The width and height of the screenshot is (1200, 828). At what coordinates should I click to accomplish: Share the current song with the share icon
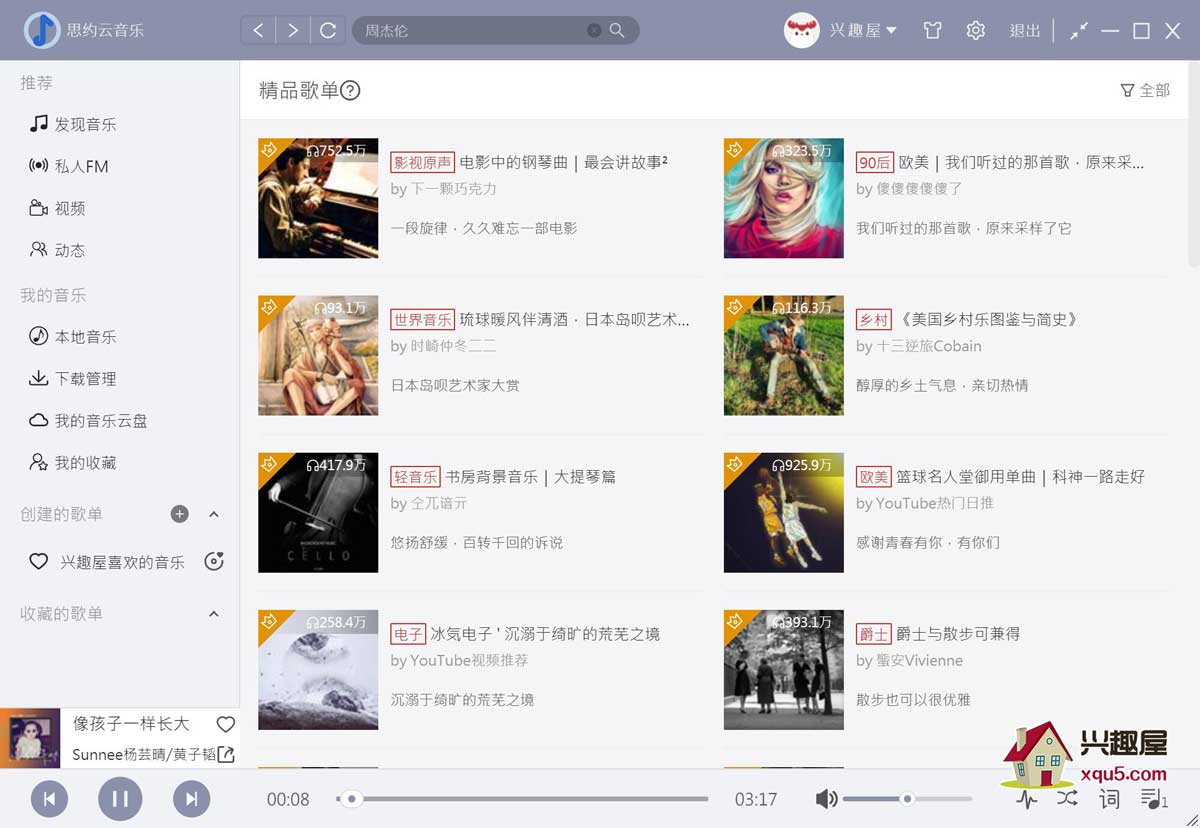coord(226,755)
